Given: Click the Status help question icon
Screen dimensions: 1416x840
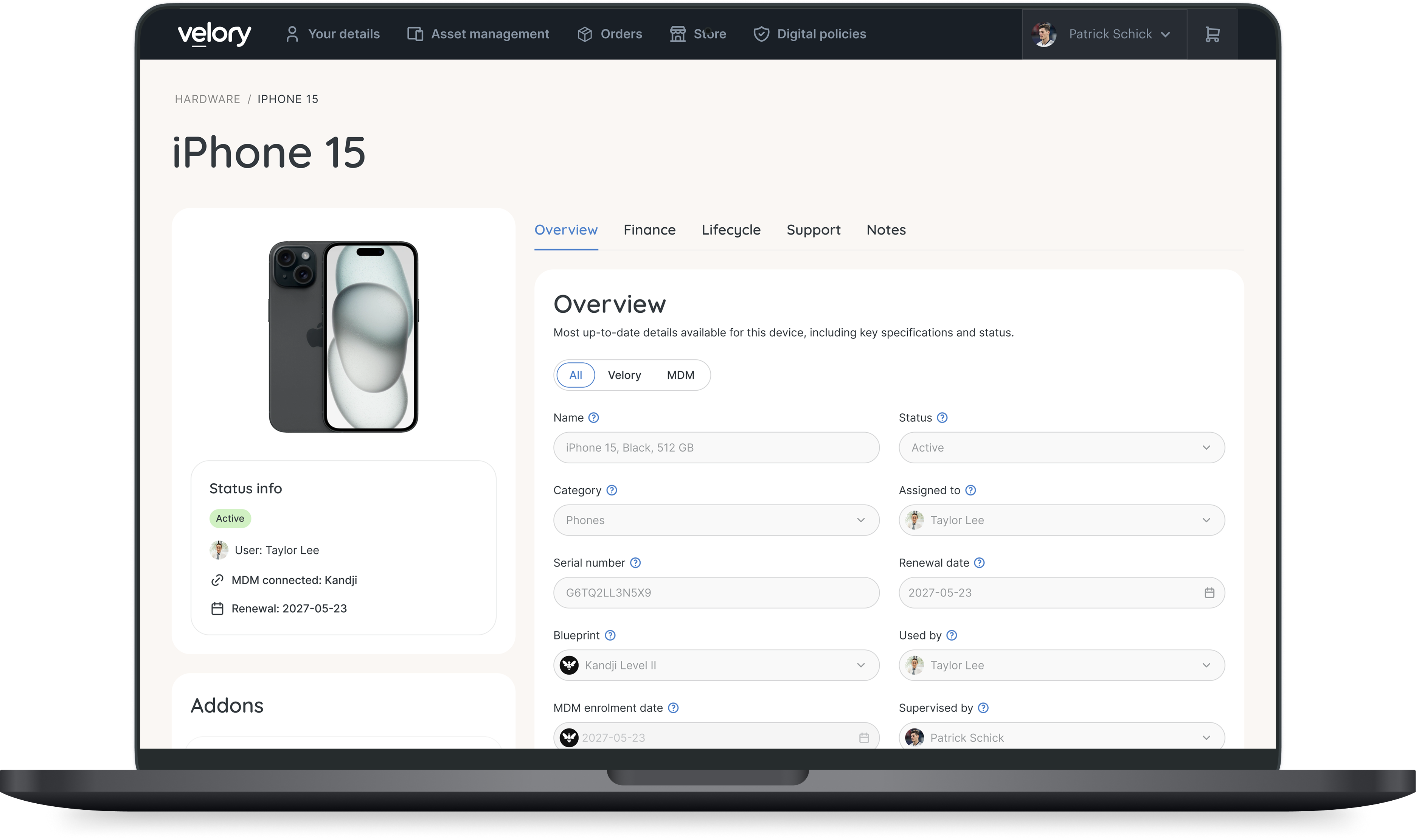Looking at the screenshot, I should click(942, 418).
